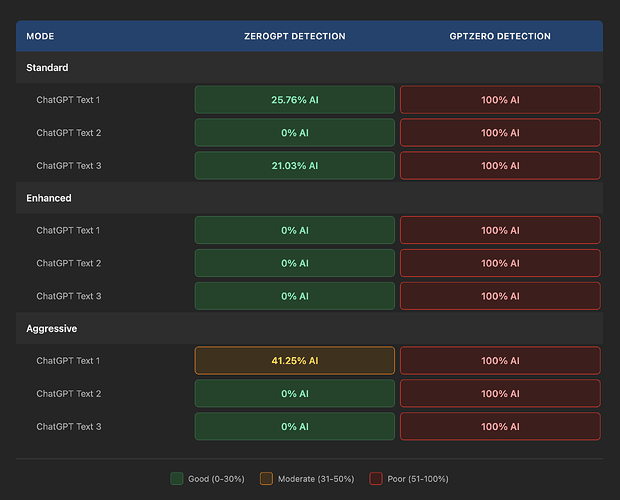
Task: Select the MODE column header
Action: click(40, 36)
